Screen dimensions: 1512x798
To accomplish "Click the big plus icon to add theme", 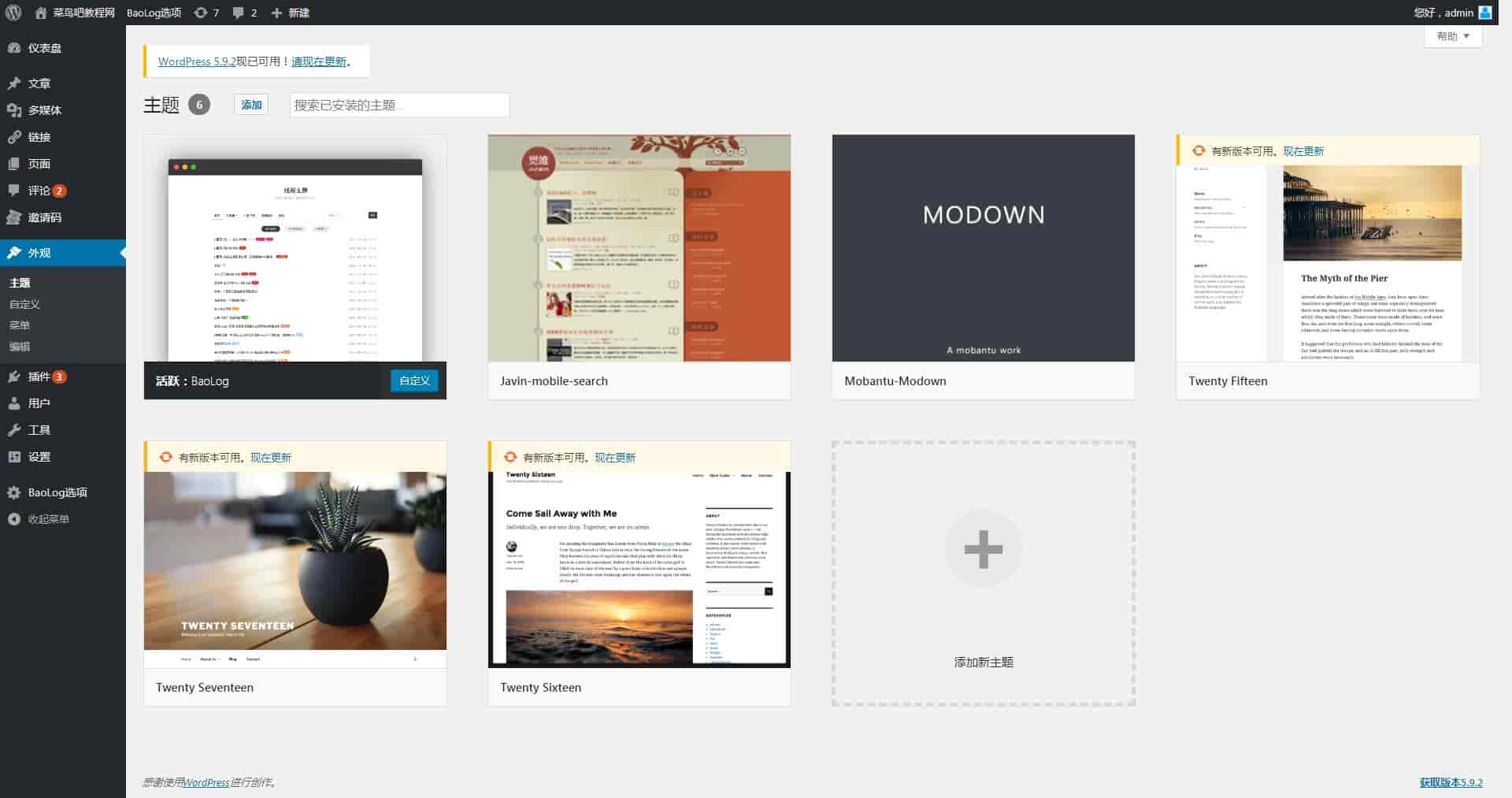I will tap(983, 549).
